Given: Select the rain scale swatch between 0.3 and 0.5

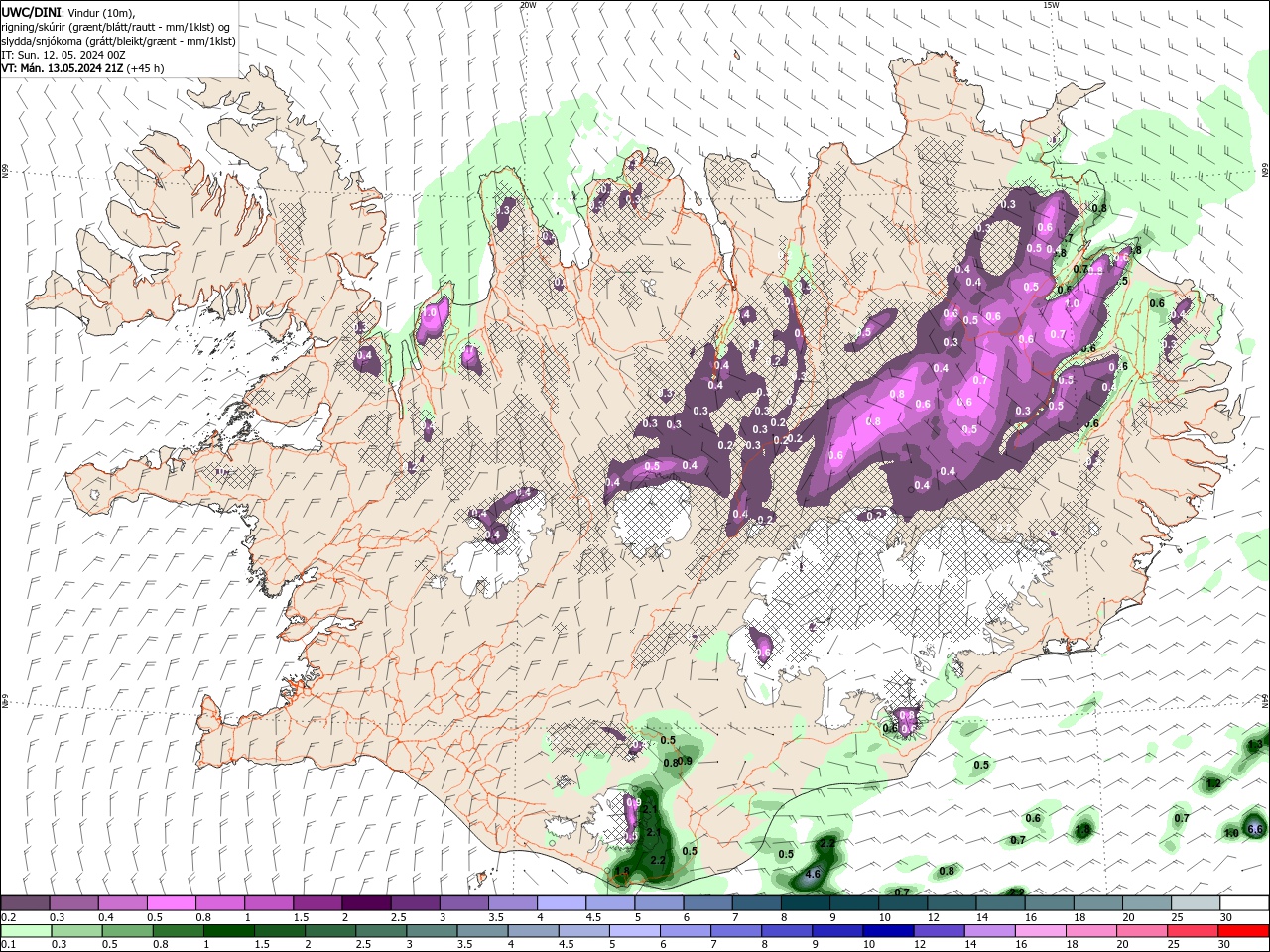Looking at the screenshot, I should [76, 930].
